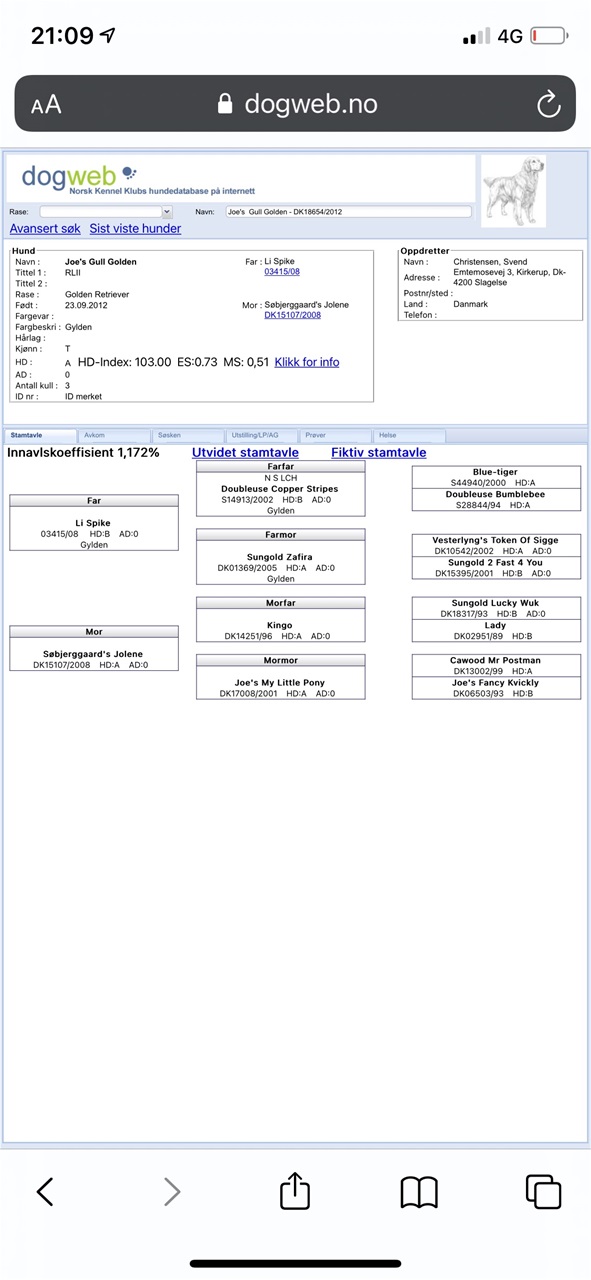Tap the Safari forward arrow
This screenshot has height=1280, width=591.
pos(172,1191)
